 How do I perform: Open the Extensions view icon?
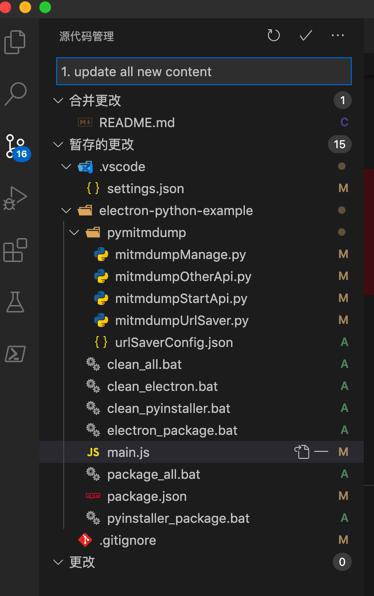coord(15,250)
